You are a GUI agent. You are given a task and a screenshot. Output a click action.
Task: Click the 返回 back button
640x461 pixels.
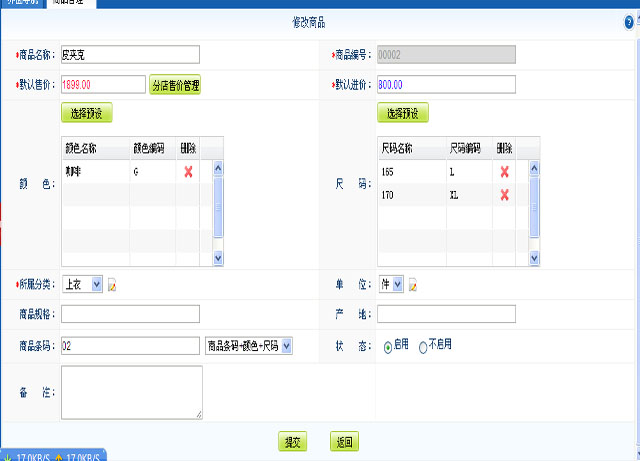click(343, 441)
